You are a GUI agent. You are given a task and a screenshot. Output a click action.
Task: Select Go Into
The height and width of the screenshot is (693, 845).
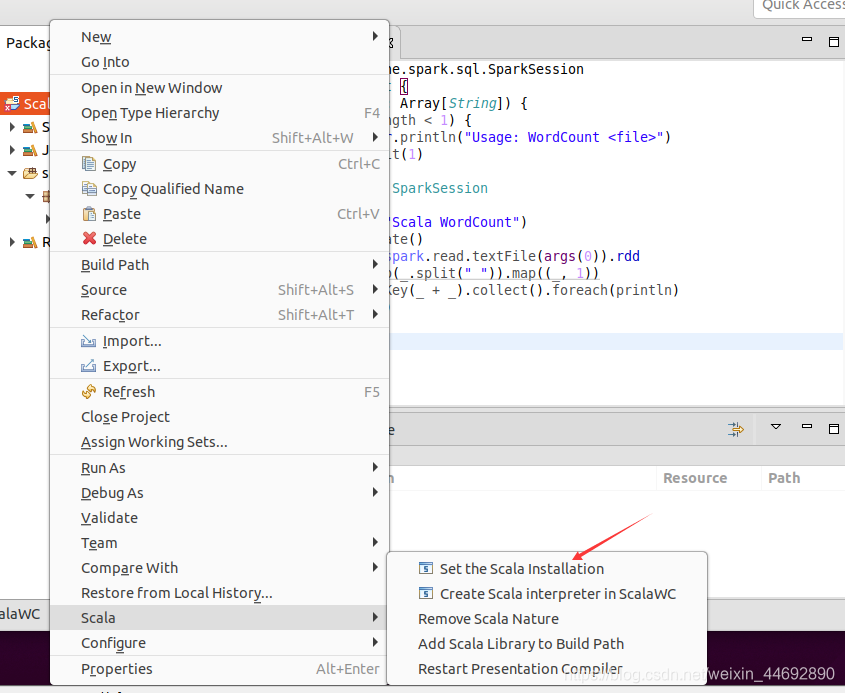point(219,62)
